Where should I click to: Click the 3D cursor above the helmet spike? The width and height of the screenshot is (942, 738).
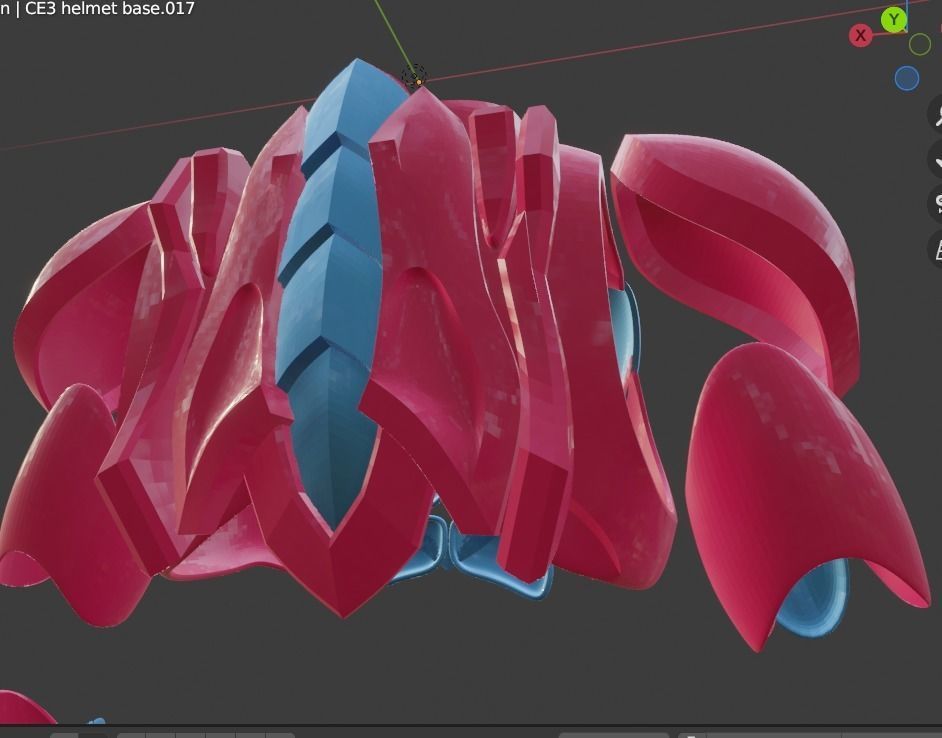pyautogui.click(x=412, y=76)
